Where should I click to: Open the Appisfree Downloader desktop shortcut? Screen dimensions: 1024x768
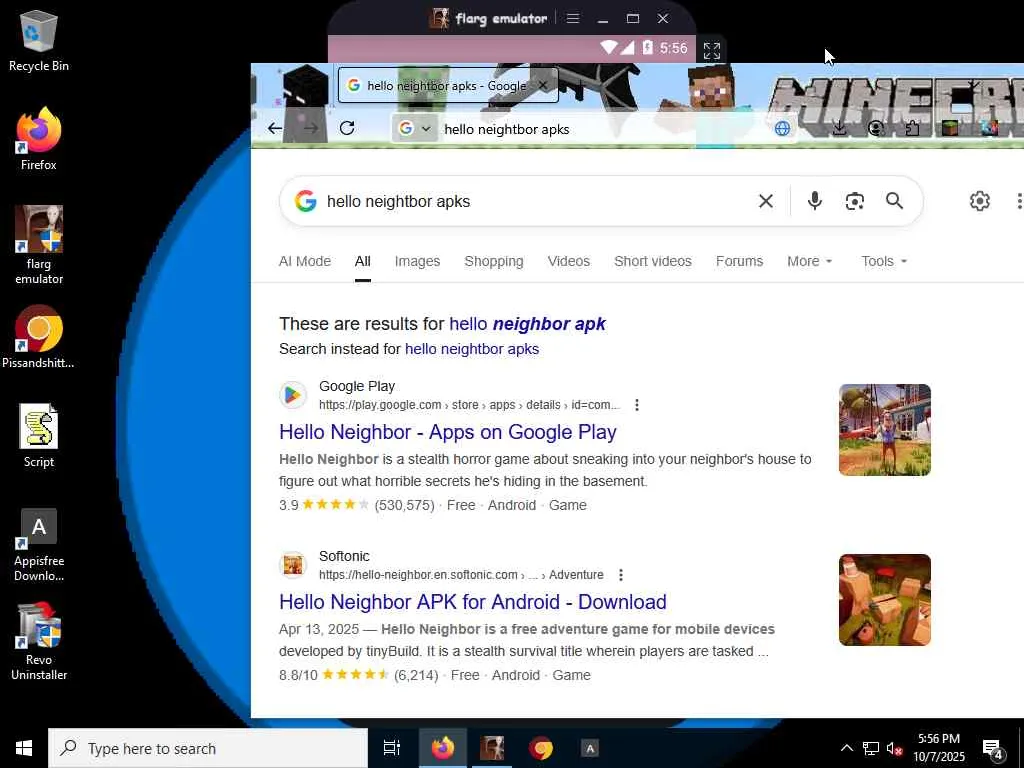[x=39, y=544]
